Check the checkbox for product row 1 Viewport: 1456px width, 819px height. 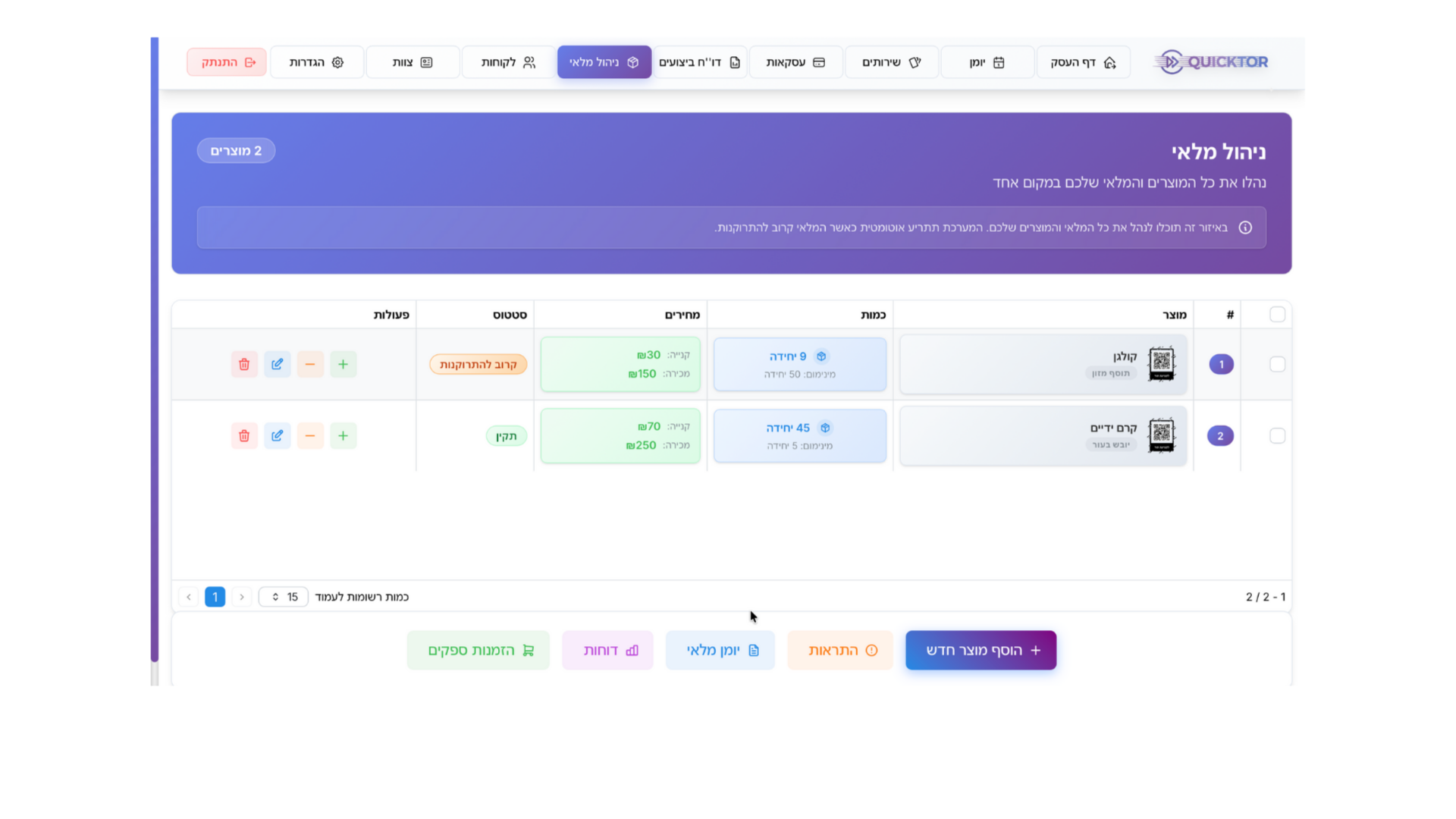coord(1277,364)
